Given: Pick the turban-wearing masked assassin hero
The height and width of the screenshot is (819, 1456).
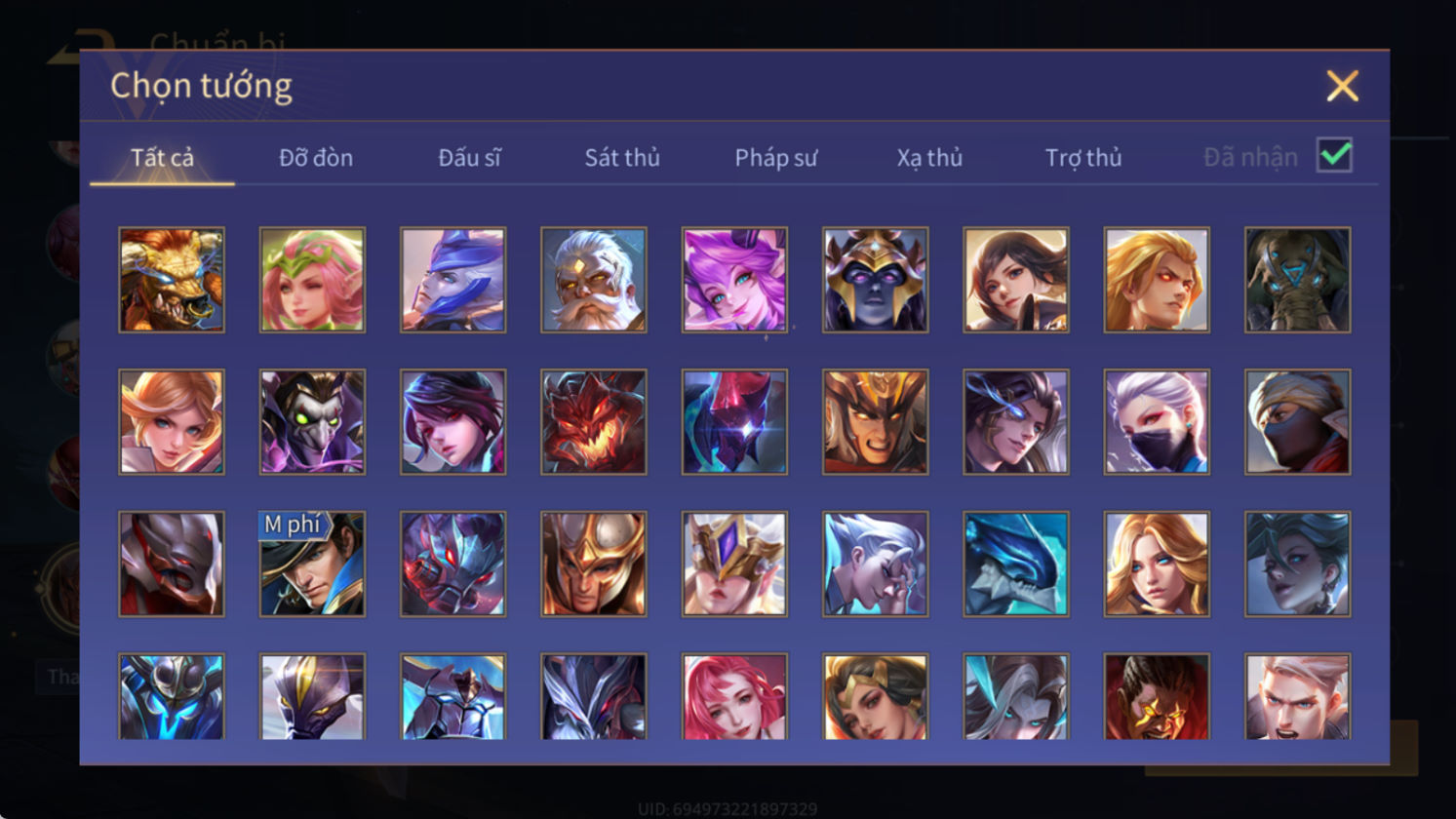Looking at the screenshot, I should pos(1298,422).
